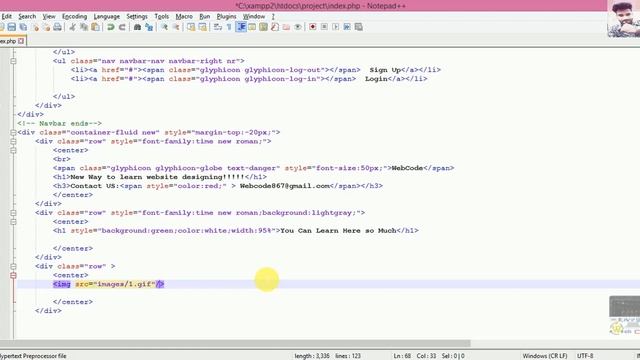Click the Redo arrow icon
Viewport: 640px width, 360px height.
tap(122, 27)
